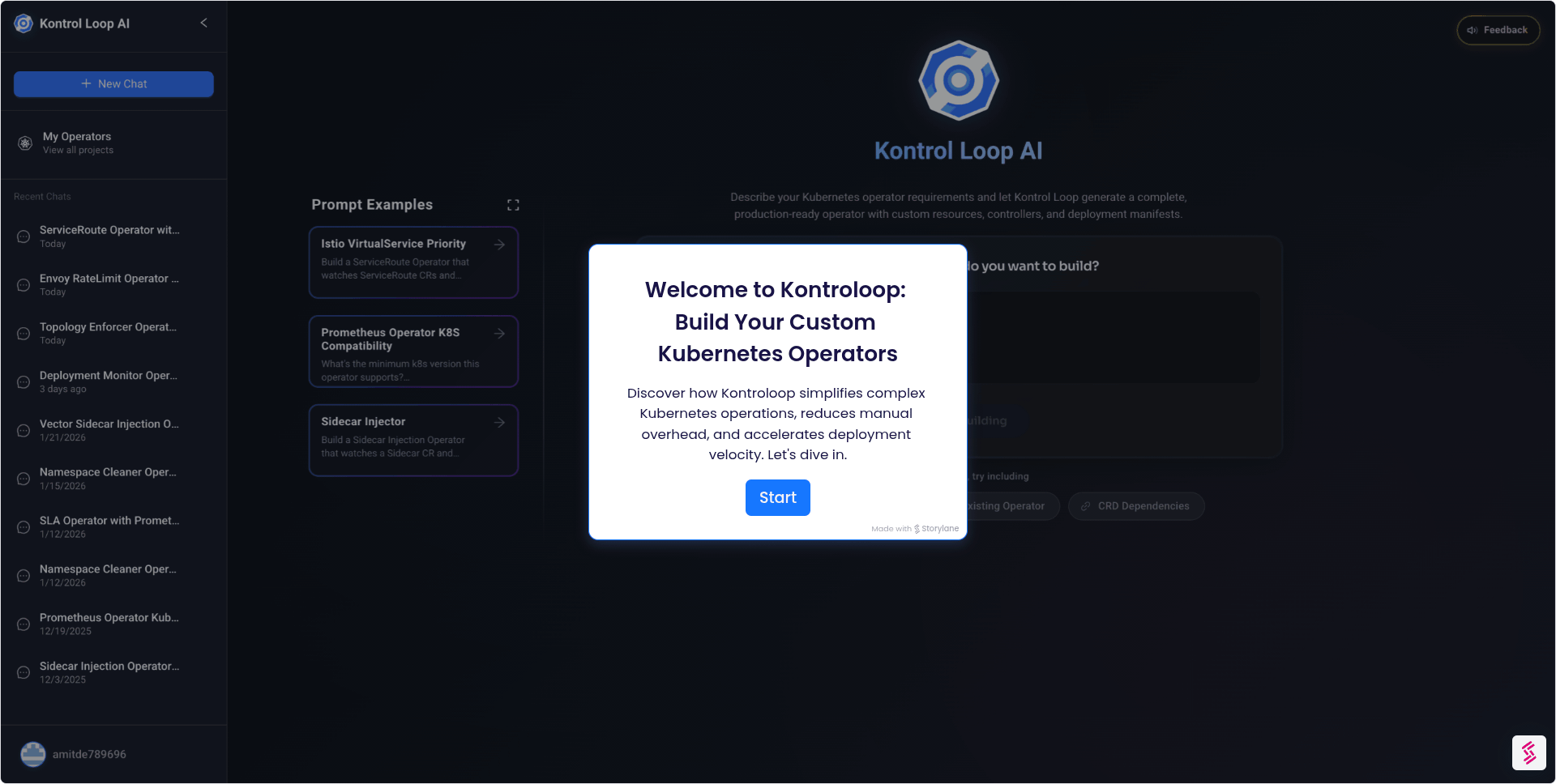The image size is (1556, 784).
Task: Click chat icon beside Sidecar Injection Operator
Action: pyautogui.click(x=24, y=673)
